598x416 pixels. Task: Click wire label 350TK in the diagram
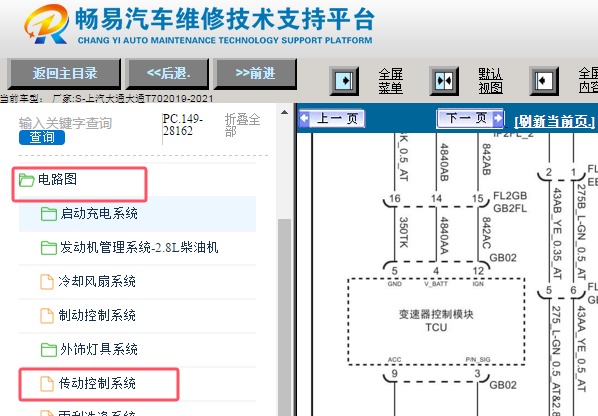pos(404,232)
